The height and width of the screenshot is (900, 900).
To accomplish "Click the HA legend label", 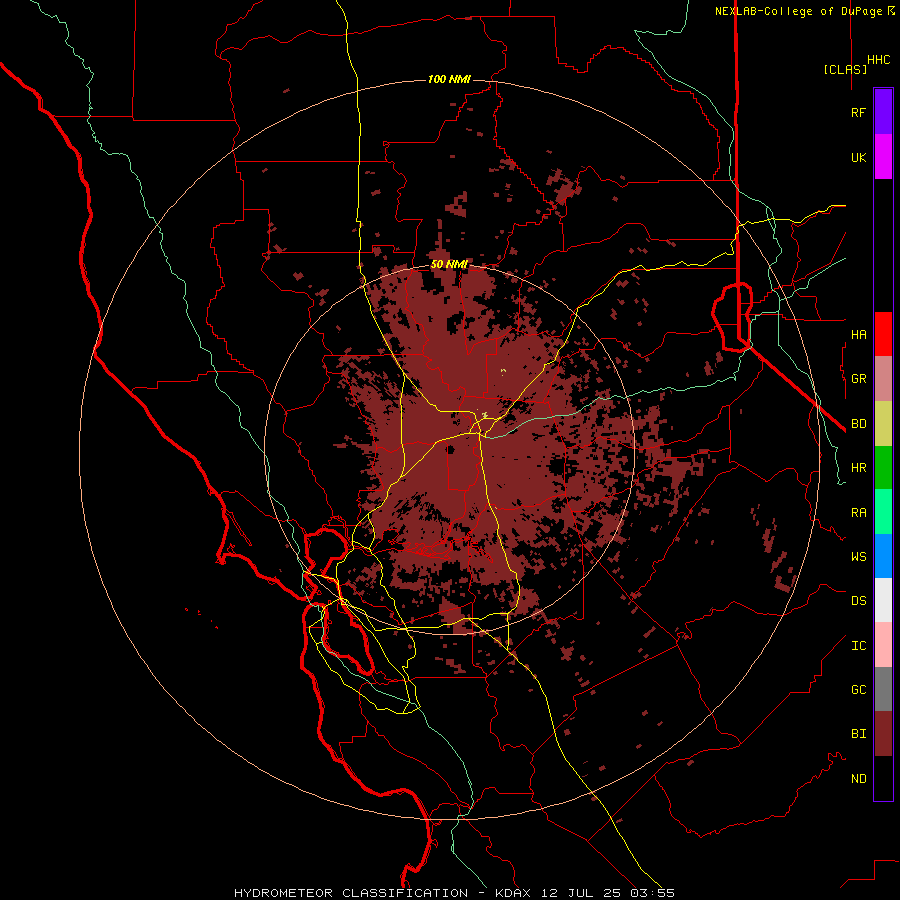I will (858, 334).
